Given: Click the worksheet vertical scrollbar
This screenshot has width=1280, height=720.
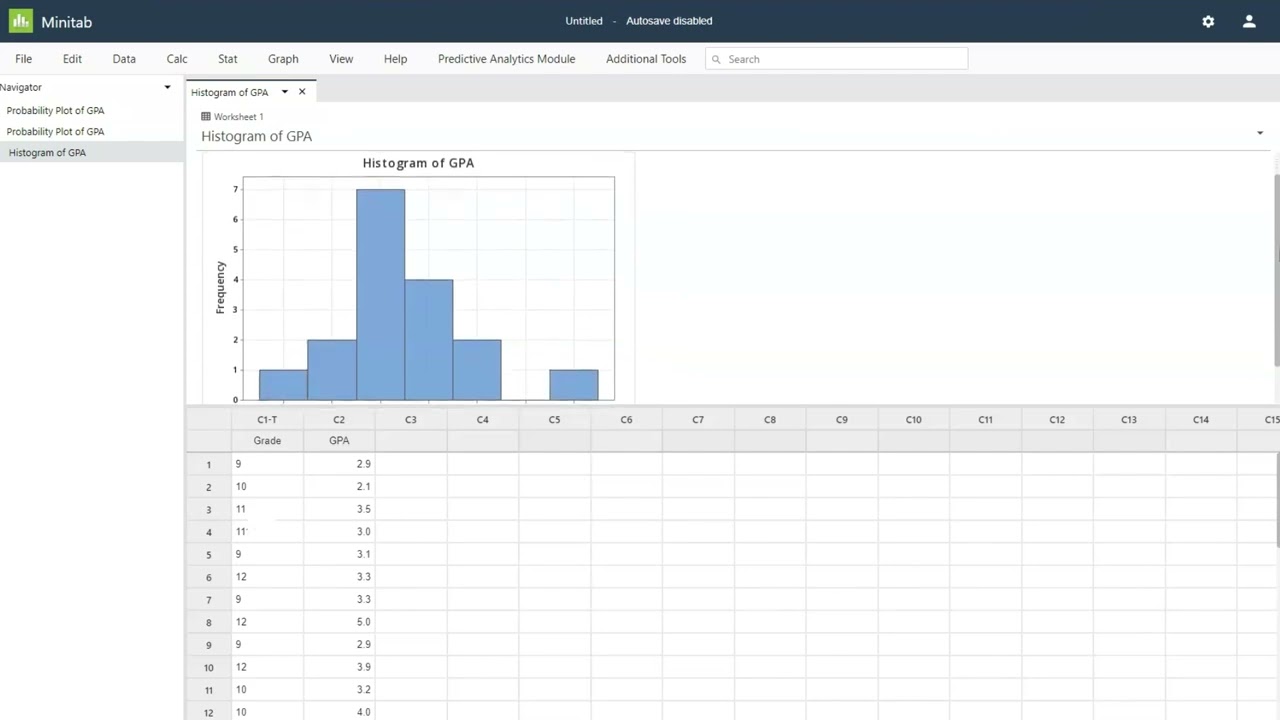Looking at the screenshot, I should [x=1277, y=500].
